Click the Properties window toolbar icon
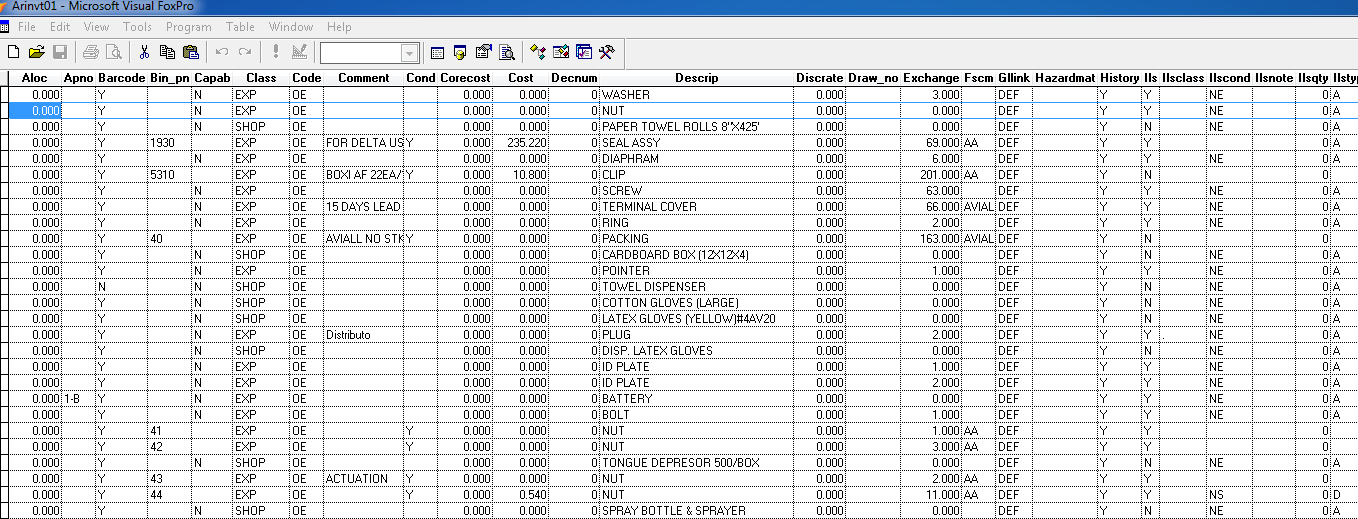The width and height of the screenshot is (1358, 519). click(x=484, y=52)
